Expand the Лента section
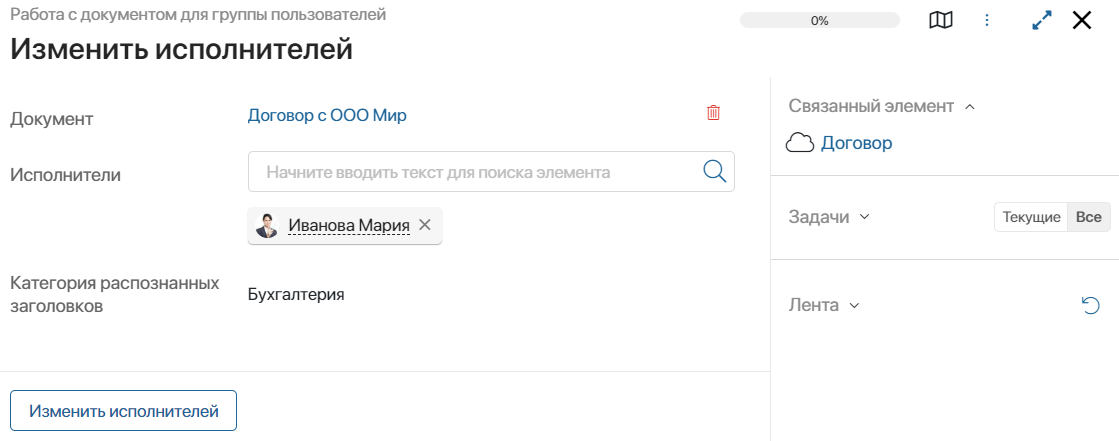 pos(854,306)
